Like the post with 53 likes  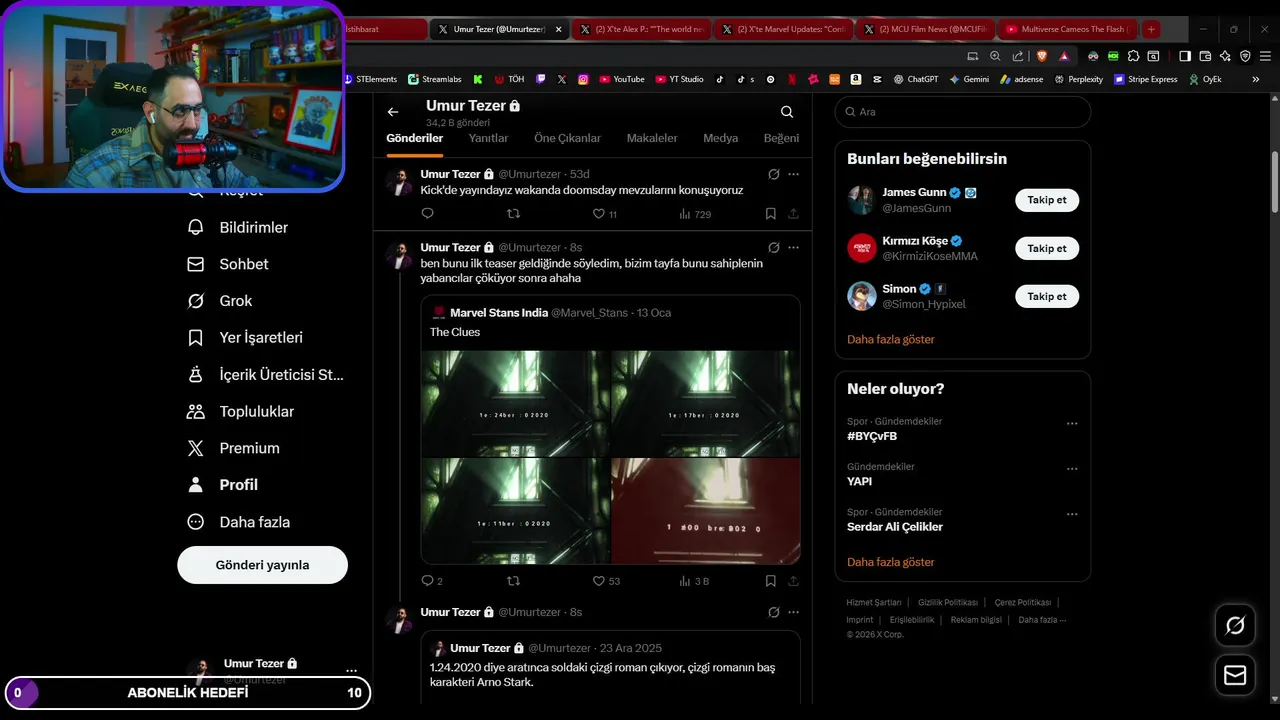(x=606, y=581)
